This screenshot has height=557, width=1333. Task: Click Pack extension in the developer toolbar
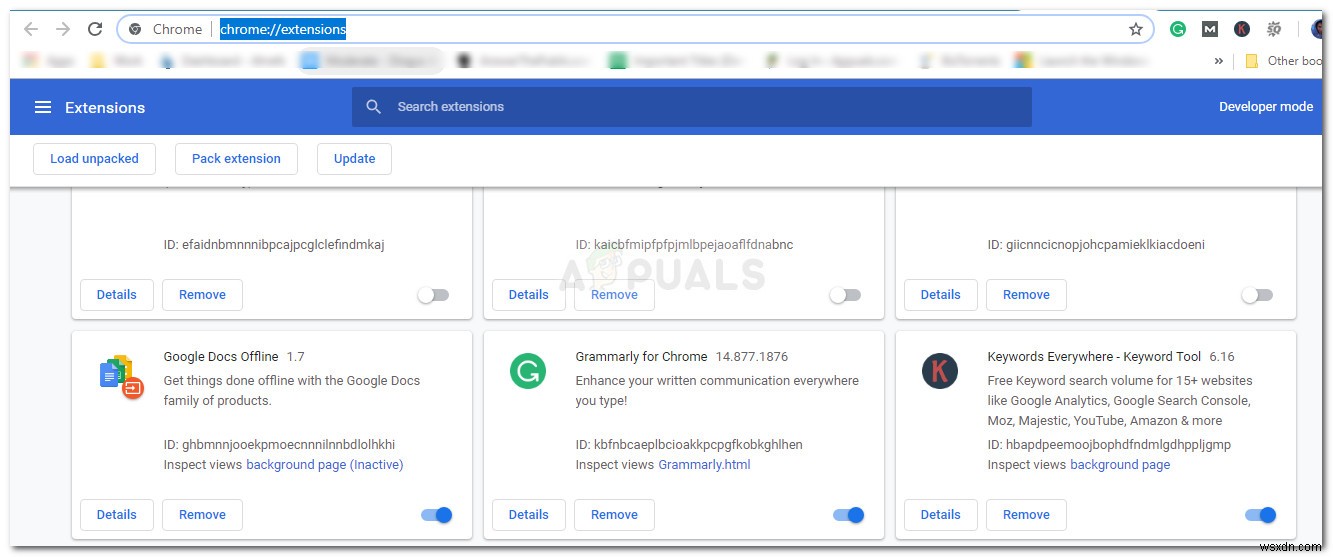coord(236,158)
